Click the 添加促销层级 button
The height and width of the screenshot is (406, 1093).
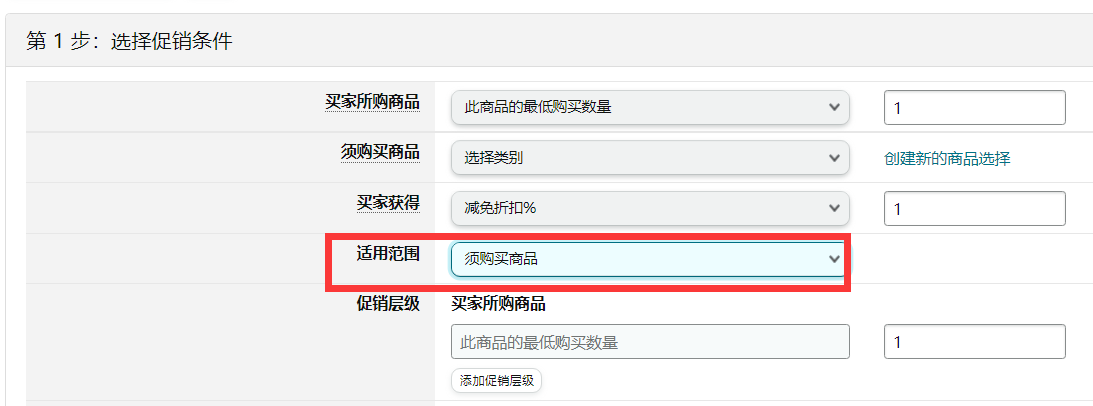click(x=496, y=381)
